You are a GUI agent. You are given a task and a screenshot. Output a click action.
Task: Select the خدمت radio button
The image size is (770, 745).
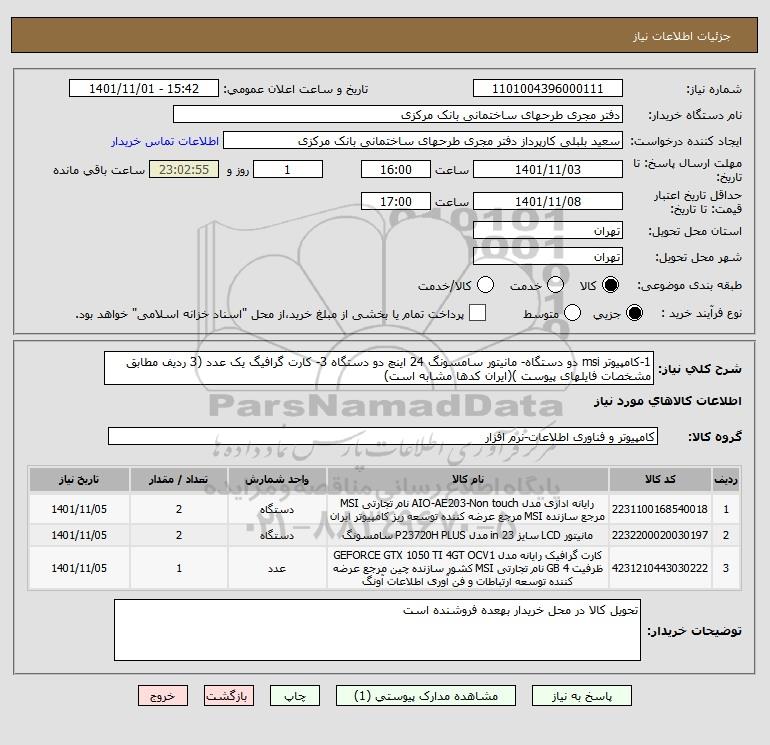click(x=555, y=285)
